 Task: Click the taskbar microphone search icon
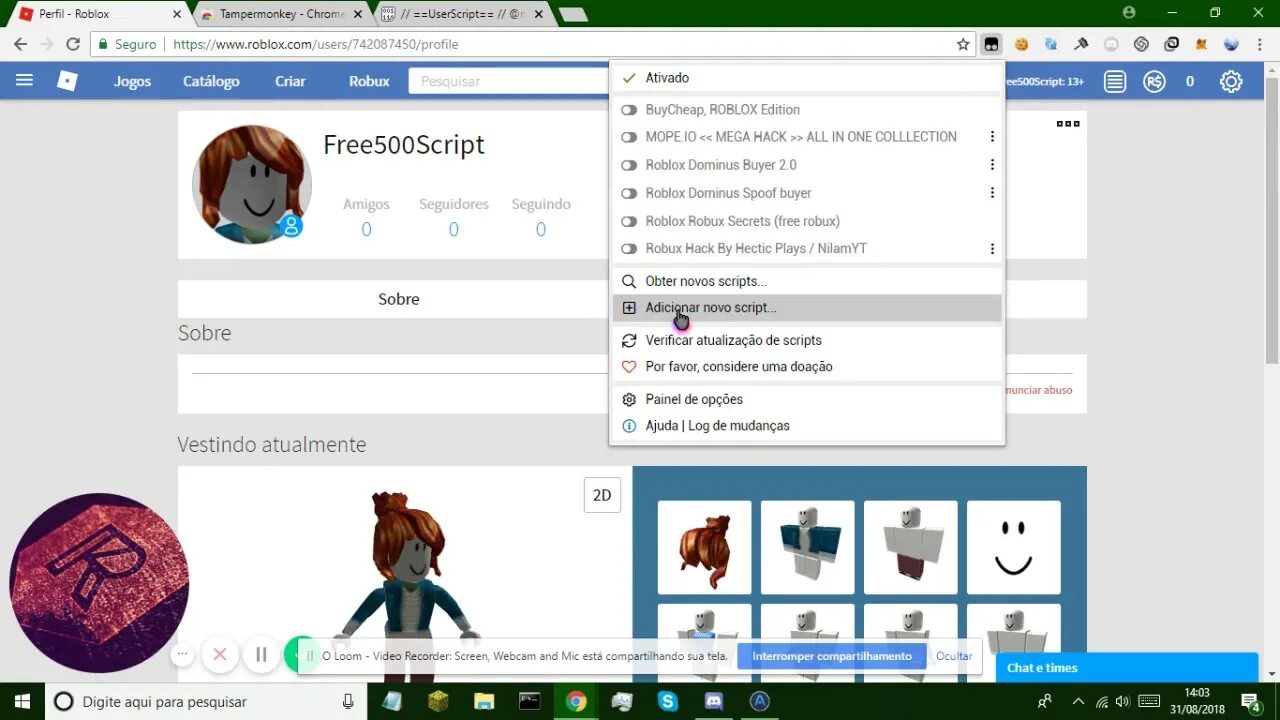348,701
